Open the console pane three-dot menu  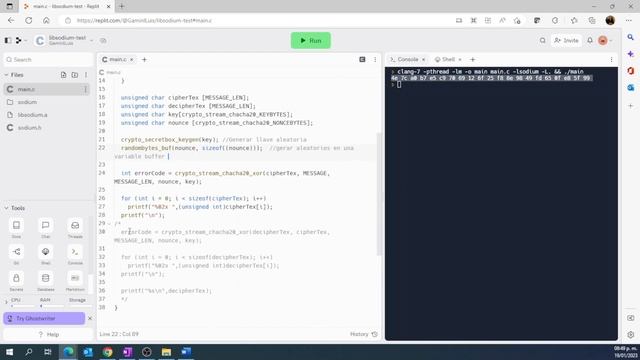click(611, 60)
